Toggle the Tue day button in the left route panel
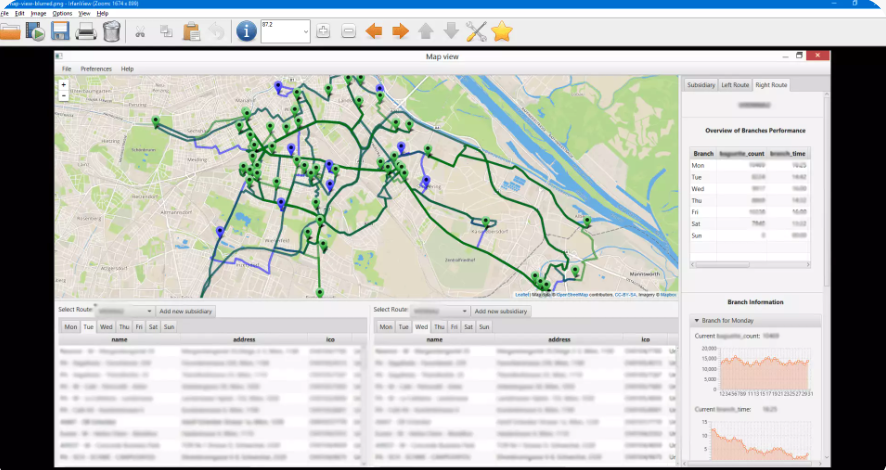The height and width of the screenshot is (470, 886). point(88,327)
